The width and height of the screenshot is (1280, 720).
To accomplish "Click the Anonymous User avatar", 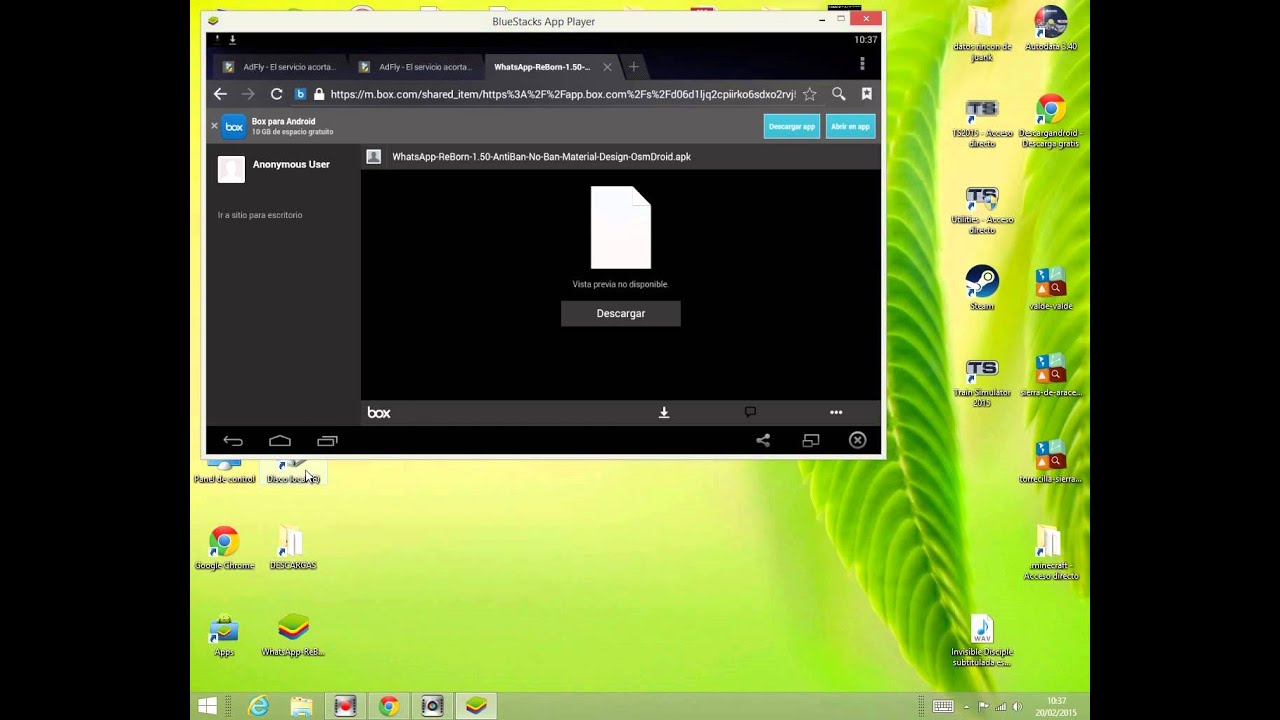I will (x=231, y=169).
